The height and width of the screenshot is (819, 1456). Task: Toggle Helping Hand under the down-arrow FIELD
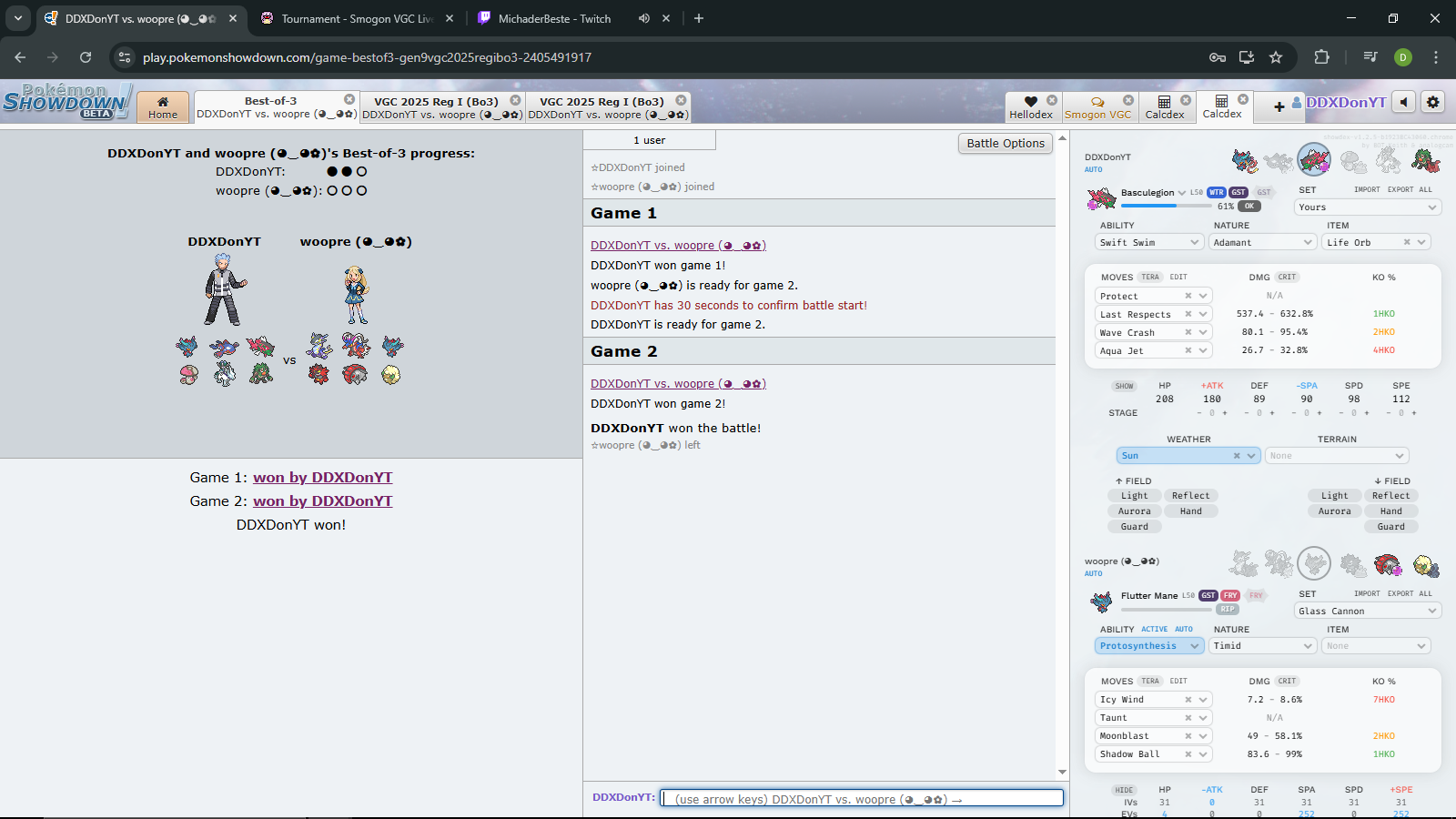tap(1391, 511)
